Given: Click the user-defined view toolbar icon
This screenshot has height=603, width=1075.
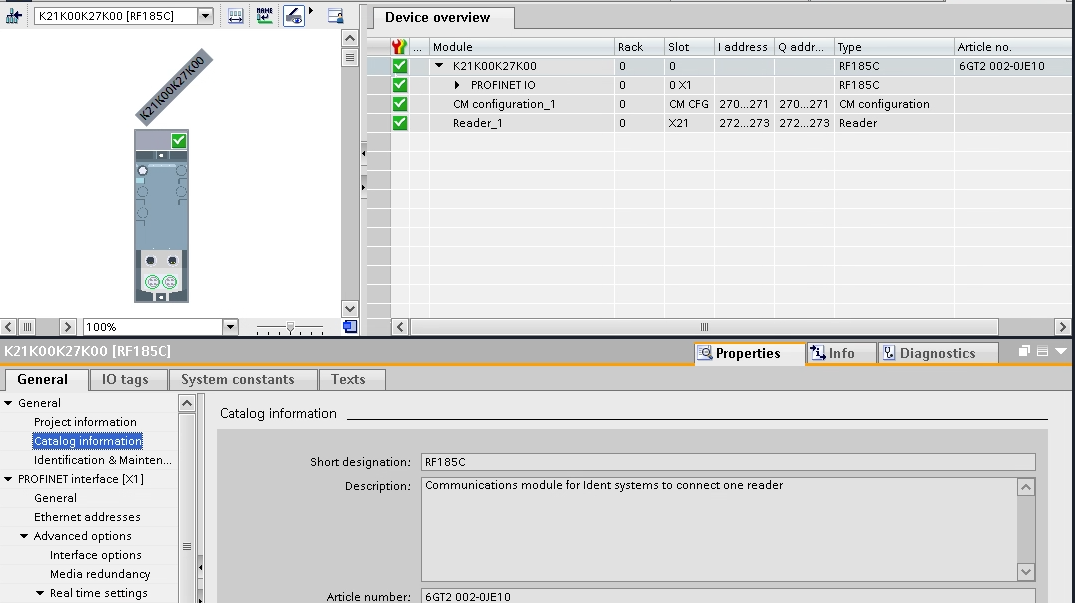Looking at the screenshot, I should 335,16.
